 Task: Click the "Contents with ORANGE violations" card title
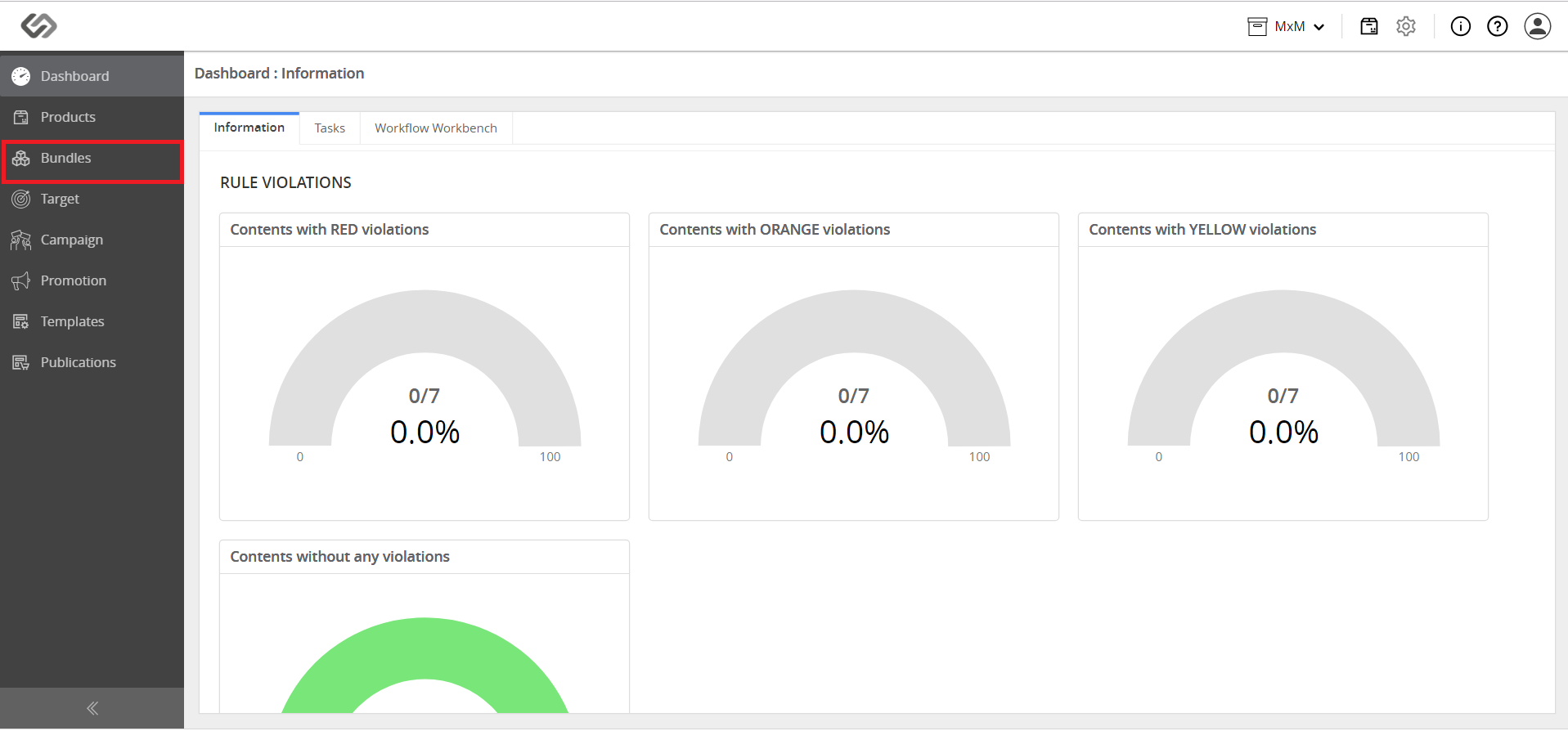775,230
